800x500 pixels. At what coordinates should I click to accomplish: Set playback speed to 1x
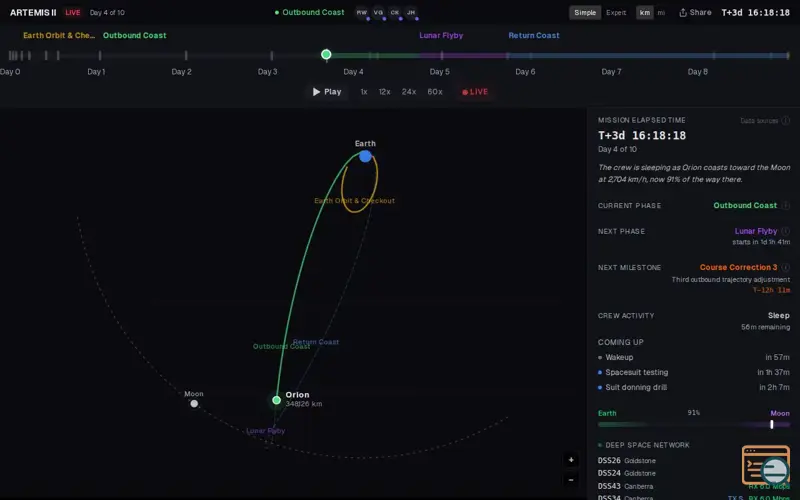(364, 92)
